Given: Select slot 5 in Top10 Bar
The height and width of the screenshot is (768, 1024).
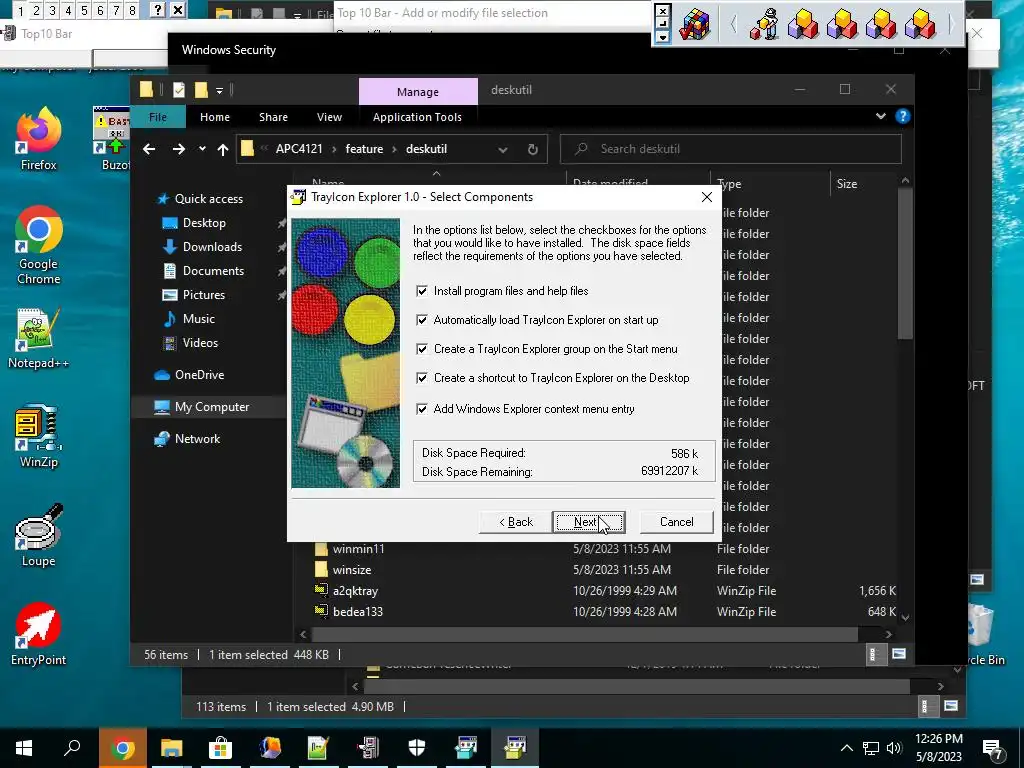Looking at the screenshot, I should [84, 10].
